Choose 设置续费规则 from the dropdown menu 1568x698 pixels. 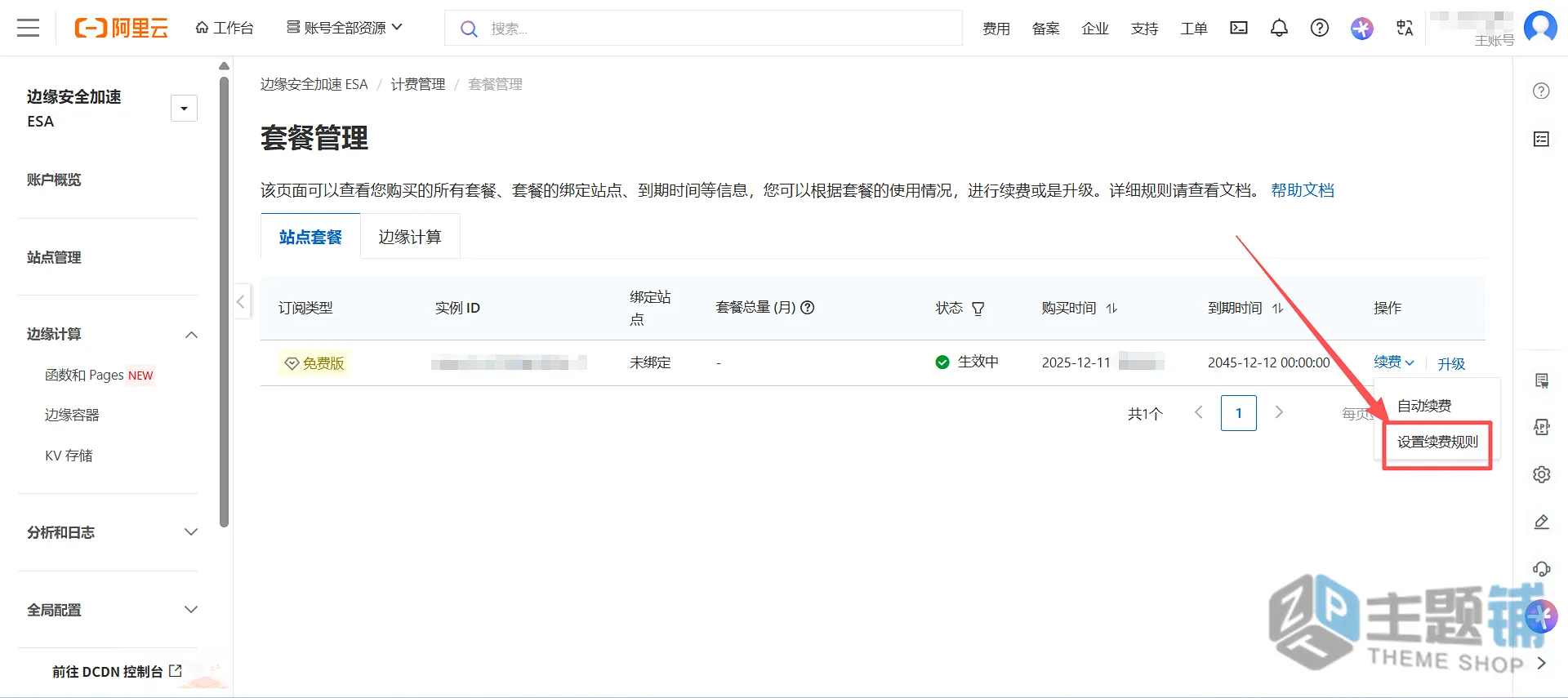1437,442
